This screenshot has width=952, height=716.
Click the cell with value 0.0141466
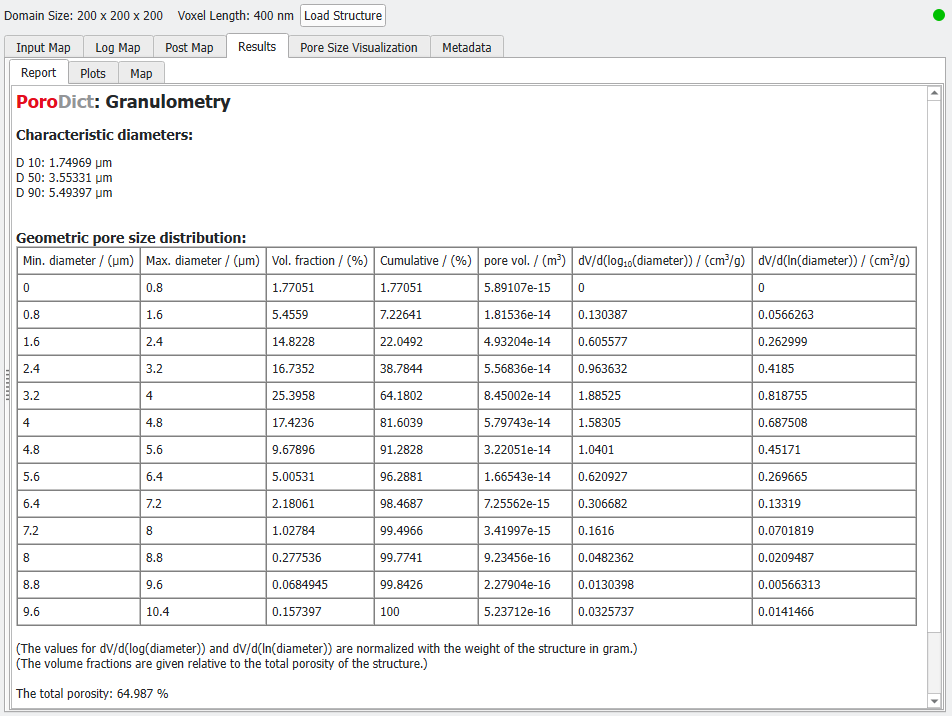tap(834, 612)
